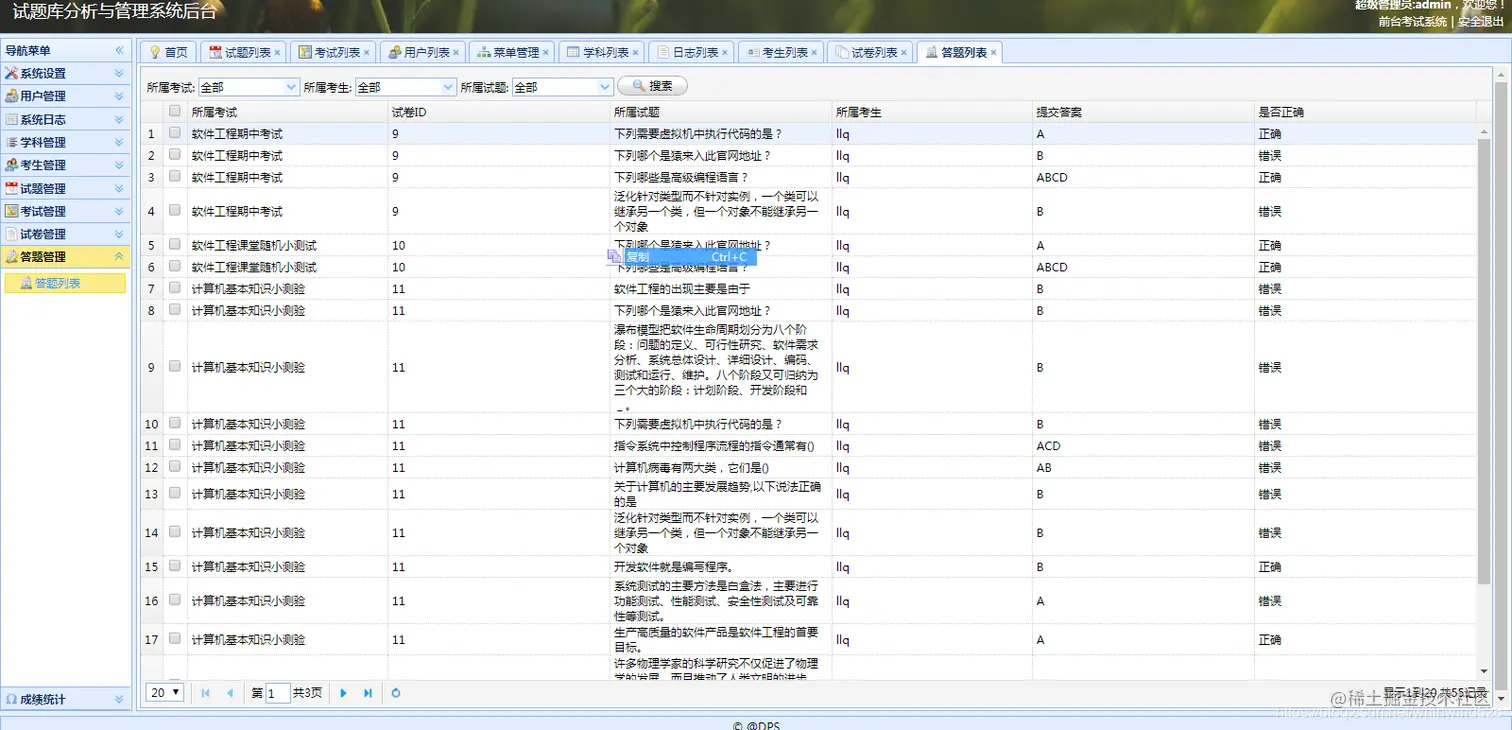Go to the first page of results
Viewport: 1512px width, 730px height.
pos(206,693)
